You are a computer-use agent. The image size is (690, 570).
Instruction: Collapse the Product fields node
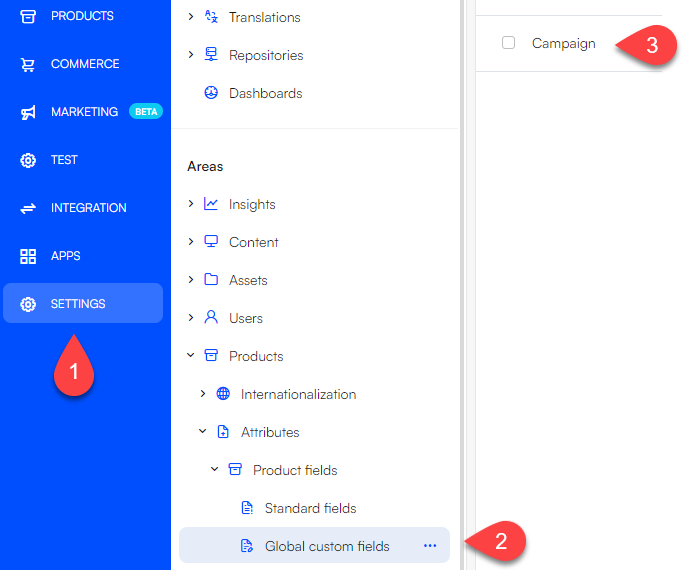[215, 470]
